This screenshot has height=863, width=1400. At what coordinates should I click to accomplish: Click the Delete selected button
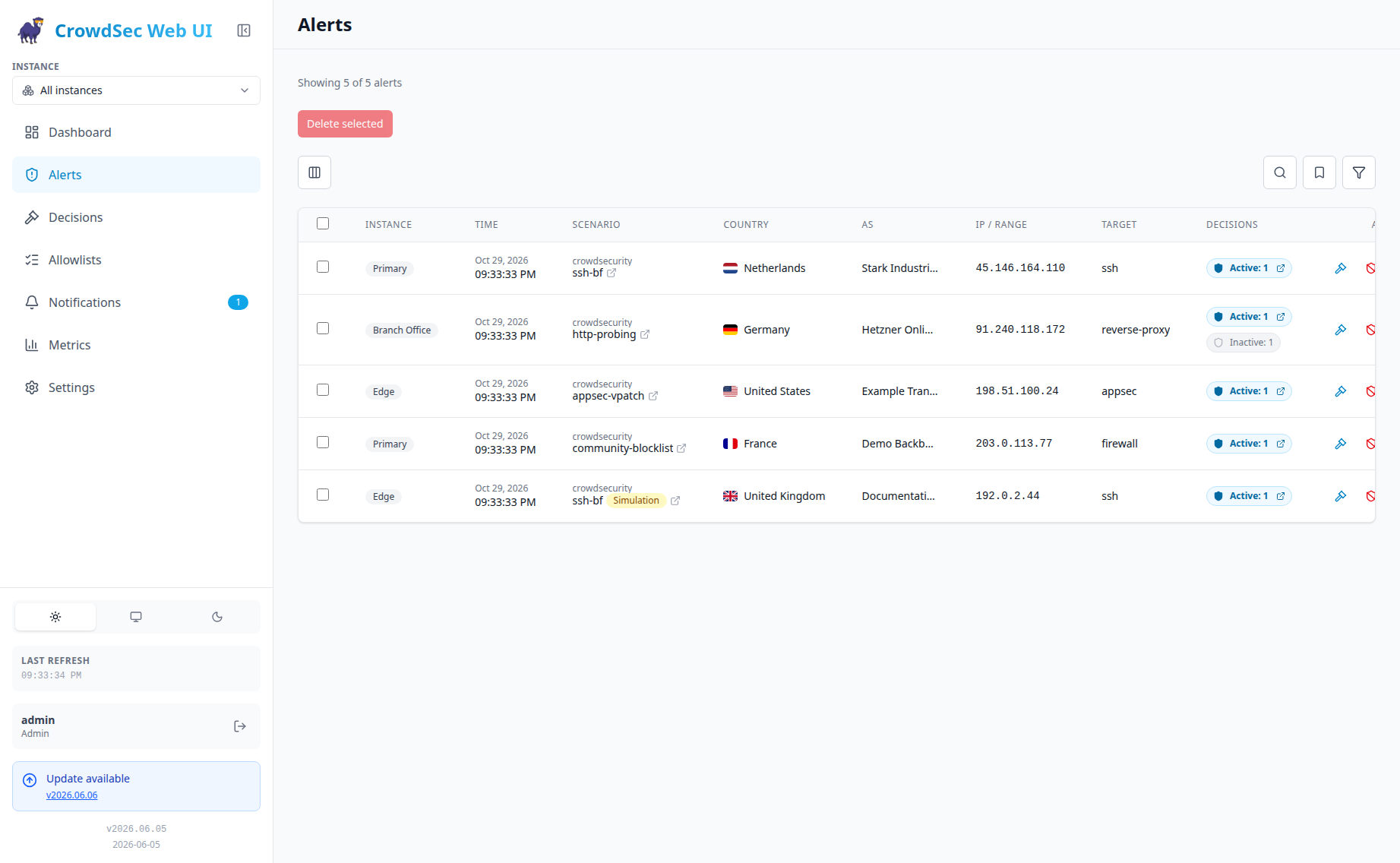[x=345, y=124]
